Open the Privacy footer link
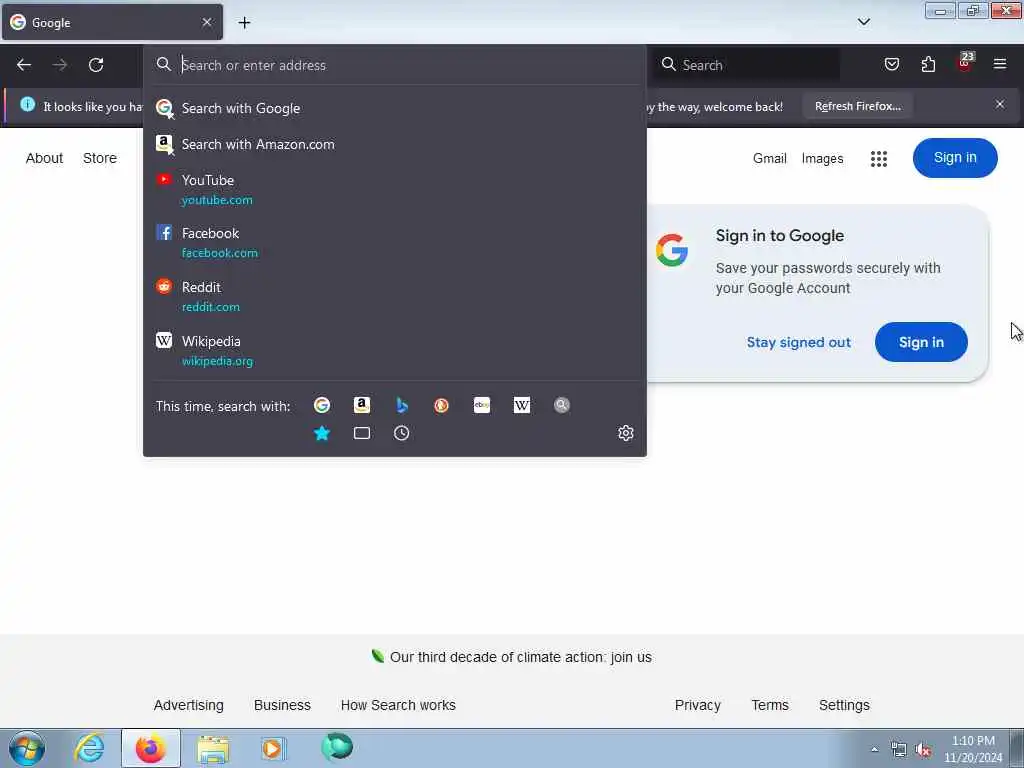 point(697,705)
